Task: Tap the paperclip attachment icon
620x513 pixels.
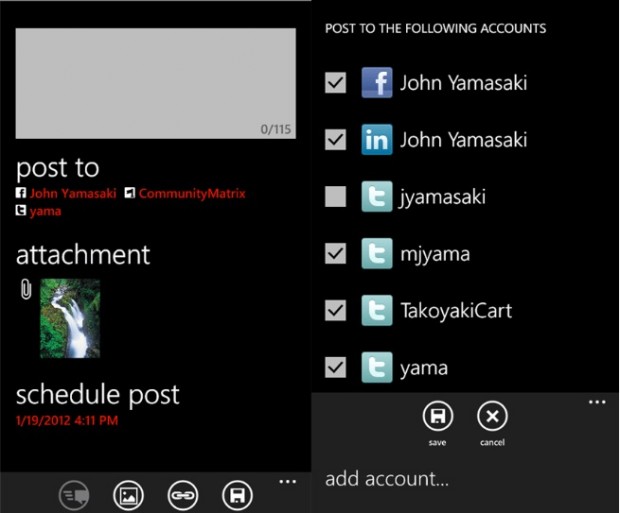Action: point(26,289)
